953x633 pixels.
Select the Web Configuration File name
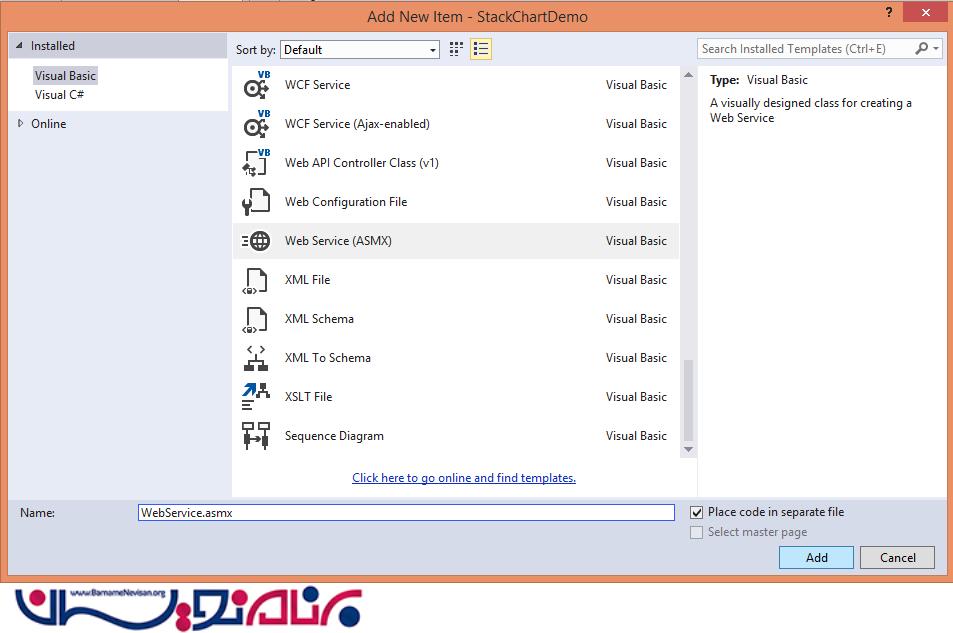(346, 202)
